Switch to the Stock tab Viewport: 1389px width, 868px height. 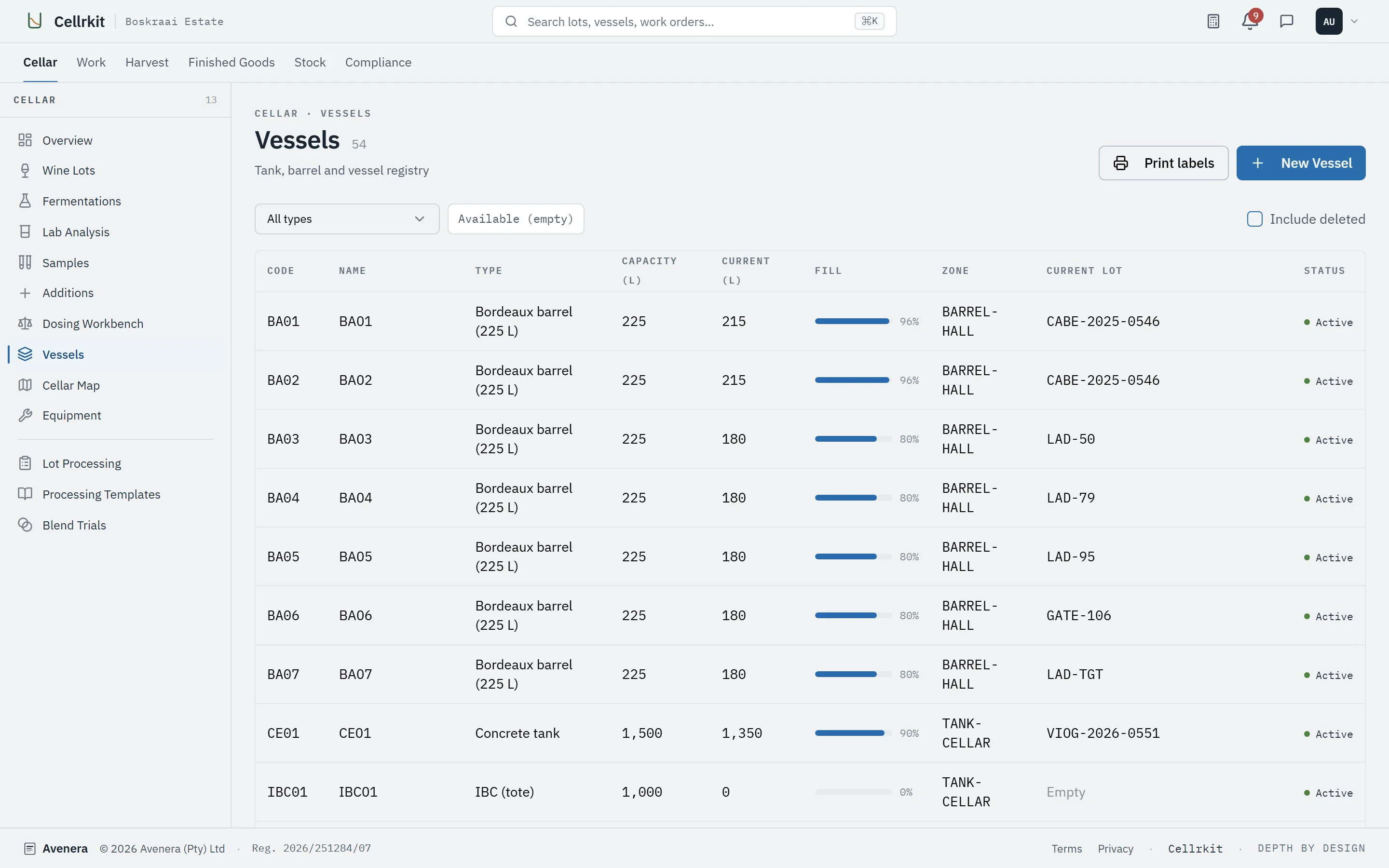(x=310, y=62)
